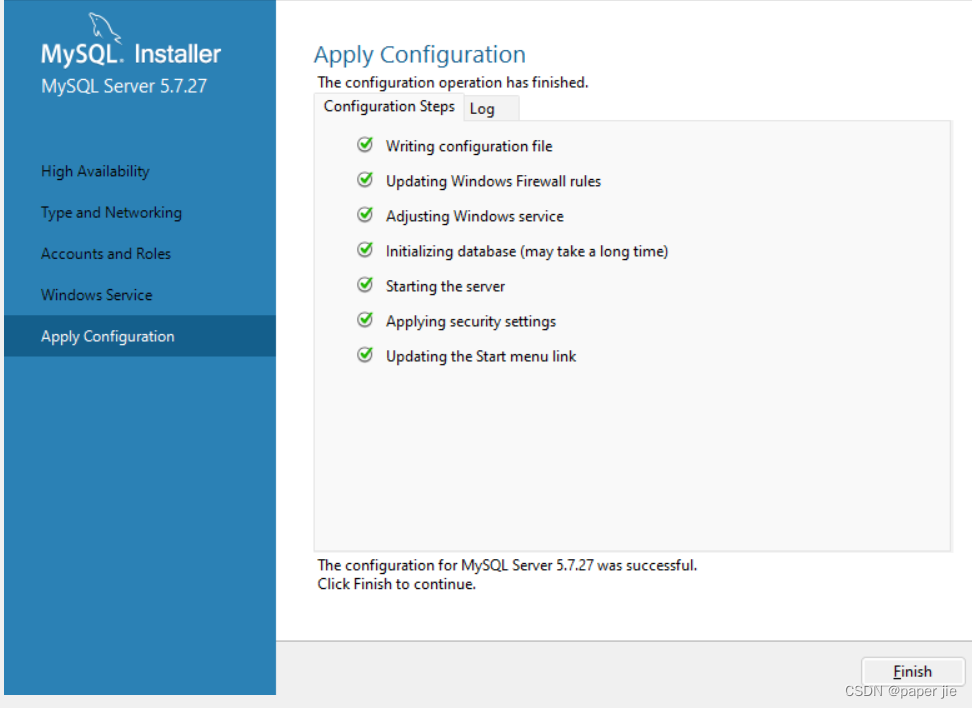
Task: Click check icon for Updating Windows Firewall rules
Action: 365,179
